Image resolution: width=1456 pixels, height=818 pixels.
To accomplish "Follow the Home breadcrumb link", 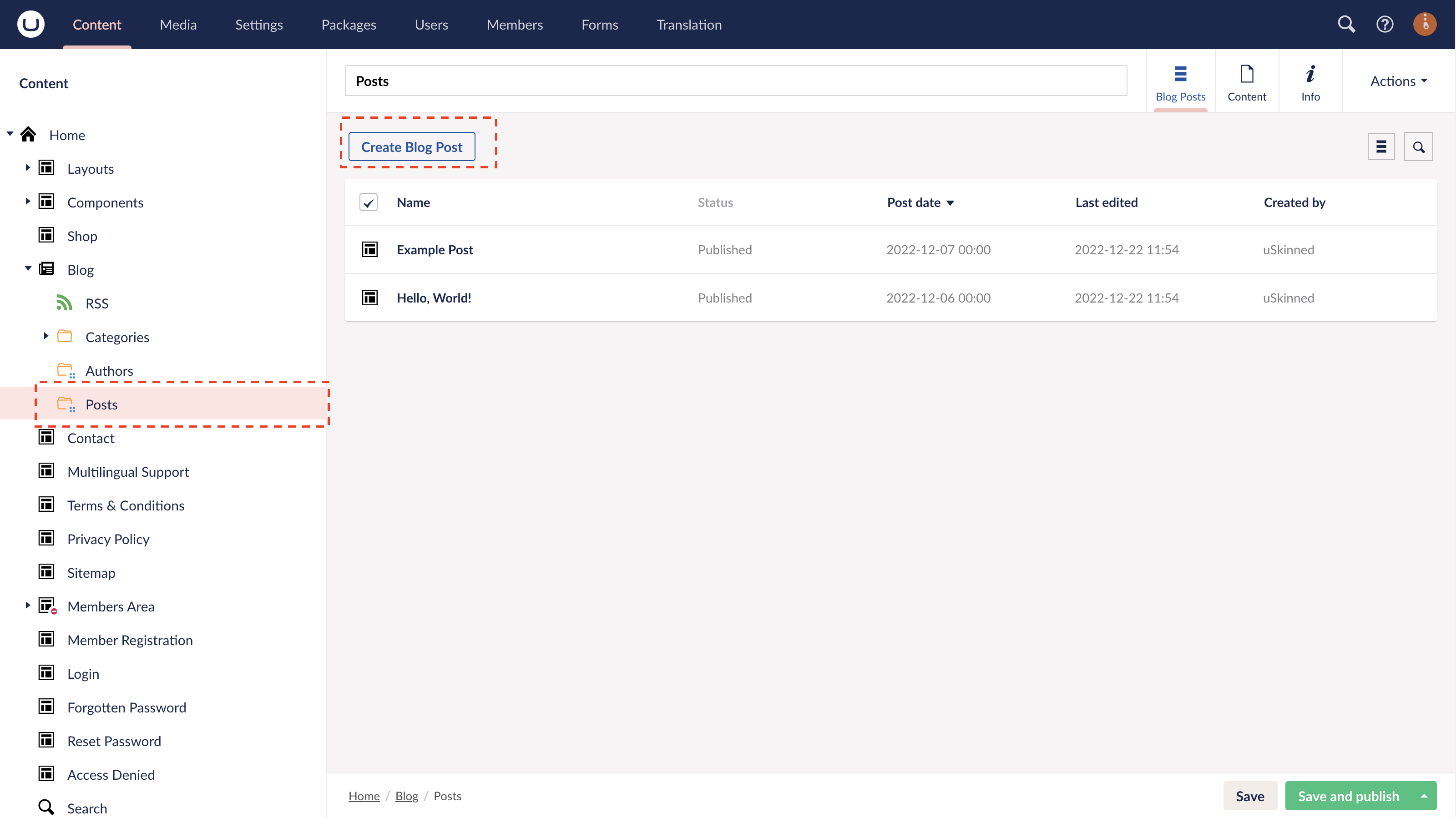I will click(x=364, y=796).
